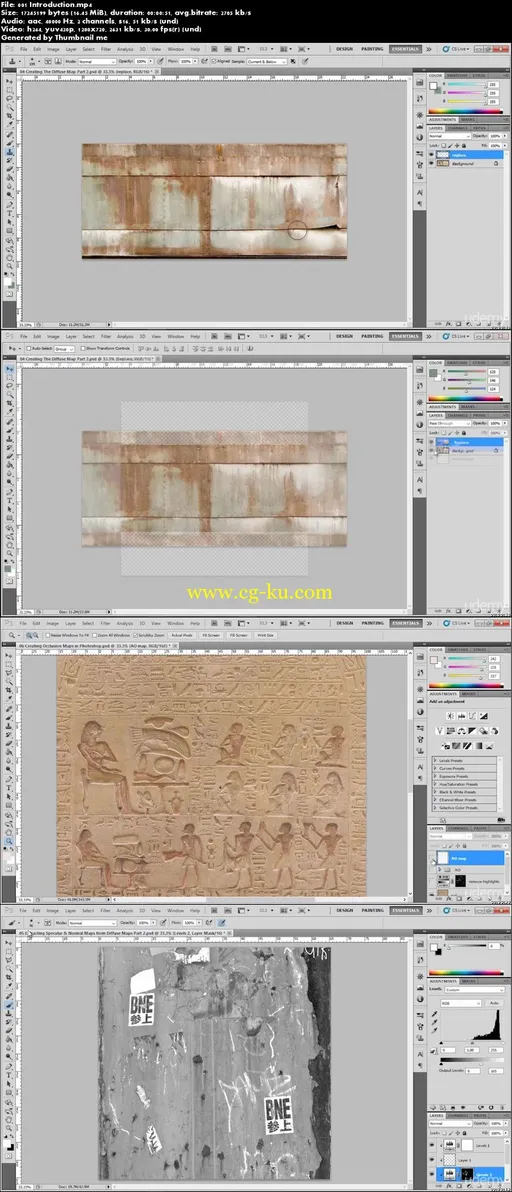Viewport: 512px width, 1192px height.
Task: Hide Layer 1 in grayscale wall frame
Action: tap(432, 1160)
